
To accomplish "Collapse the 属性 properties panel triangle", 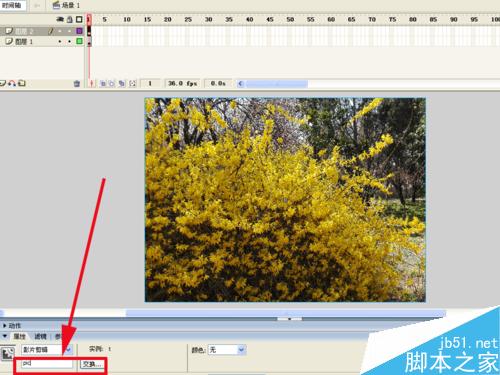I will [x=5, y=336].
